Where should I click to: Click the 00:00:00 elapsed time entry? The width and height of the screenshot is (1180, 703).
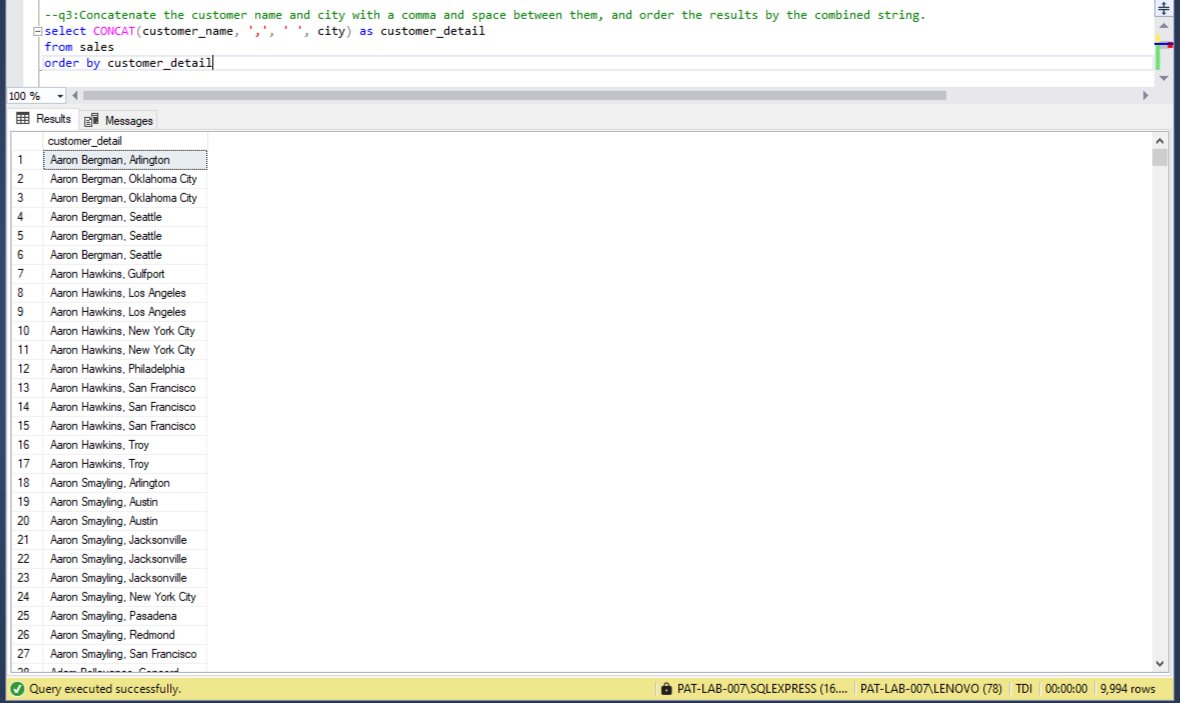coord(1066,689)
